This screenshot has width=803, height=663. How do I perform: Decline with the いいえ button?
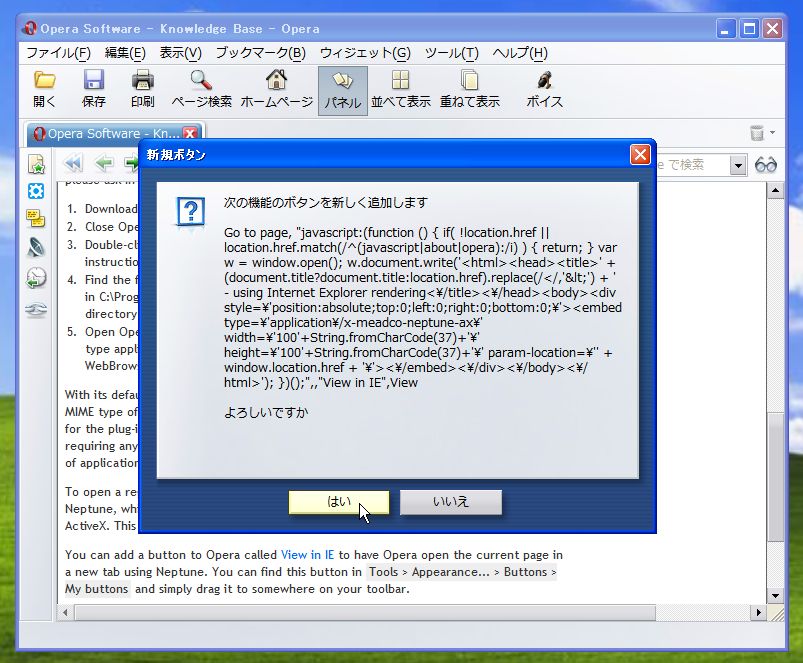pyautogui.click(x=451, y=502)
